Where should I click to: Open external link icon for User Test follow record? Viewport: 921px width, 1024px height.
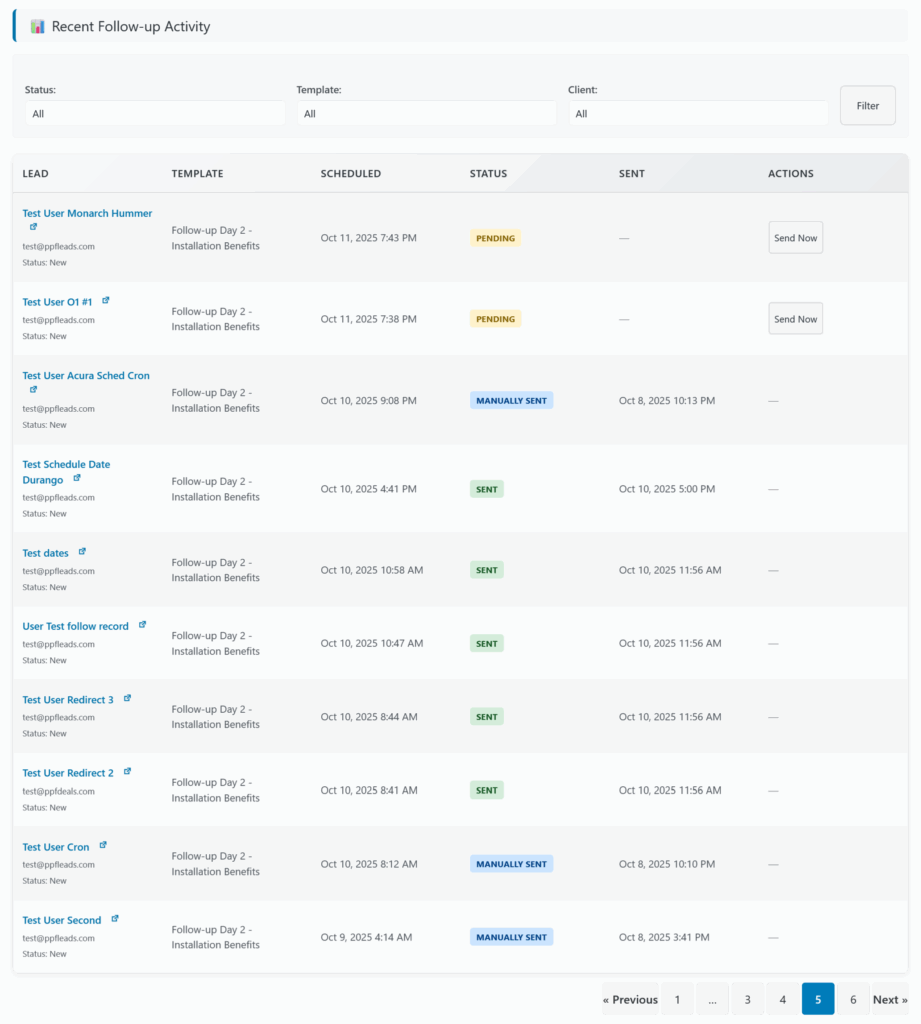[x=142, y=625]
